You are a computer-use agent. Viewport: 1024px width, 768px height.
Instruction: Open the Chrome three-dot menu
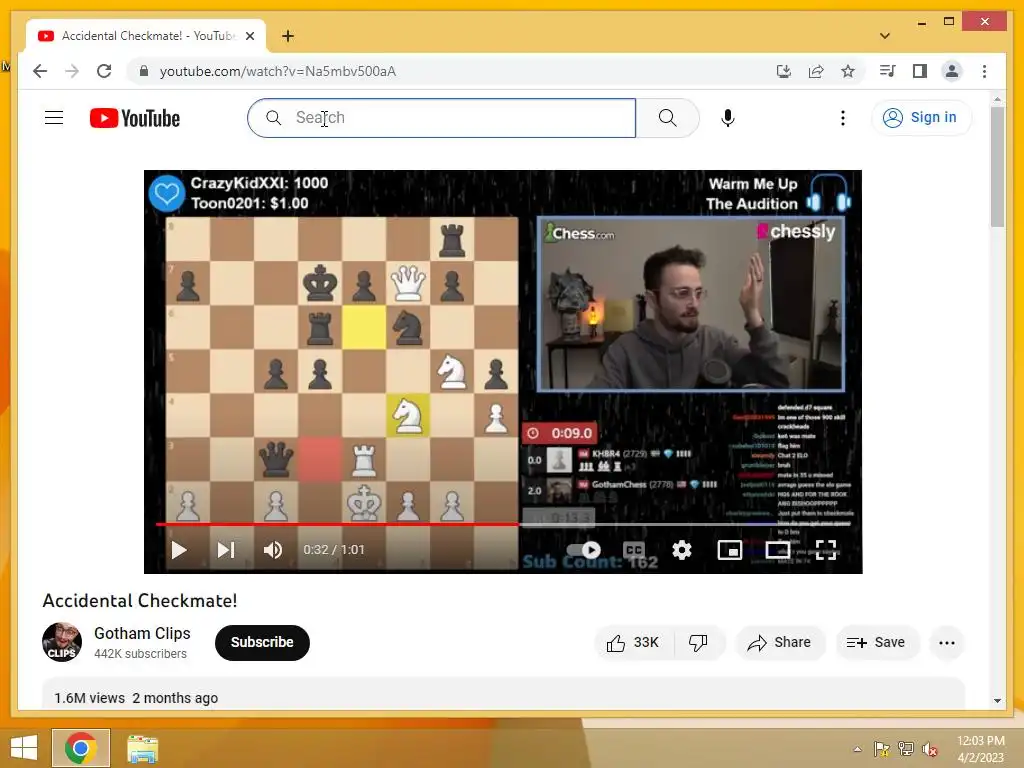pos(984,71)
